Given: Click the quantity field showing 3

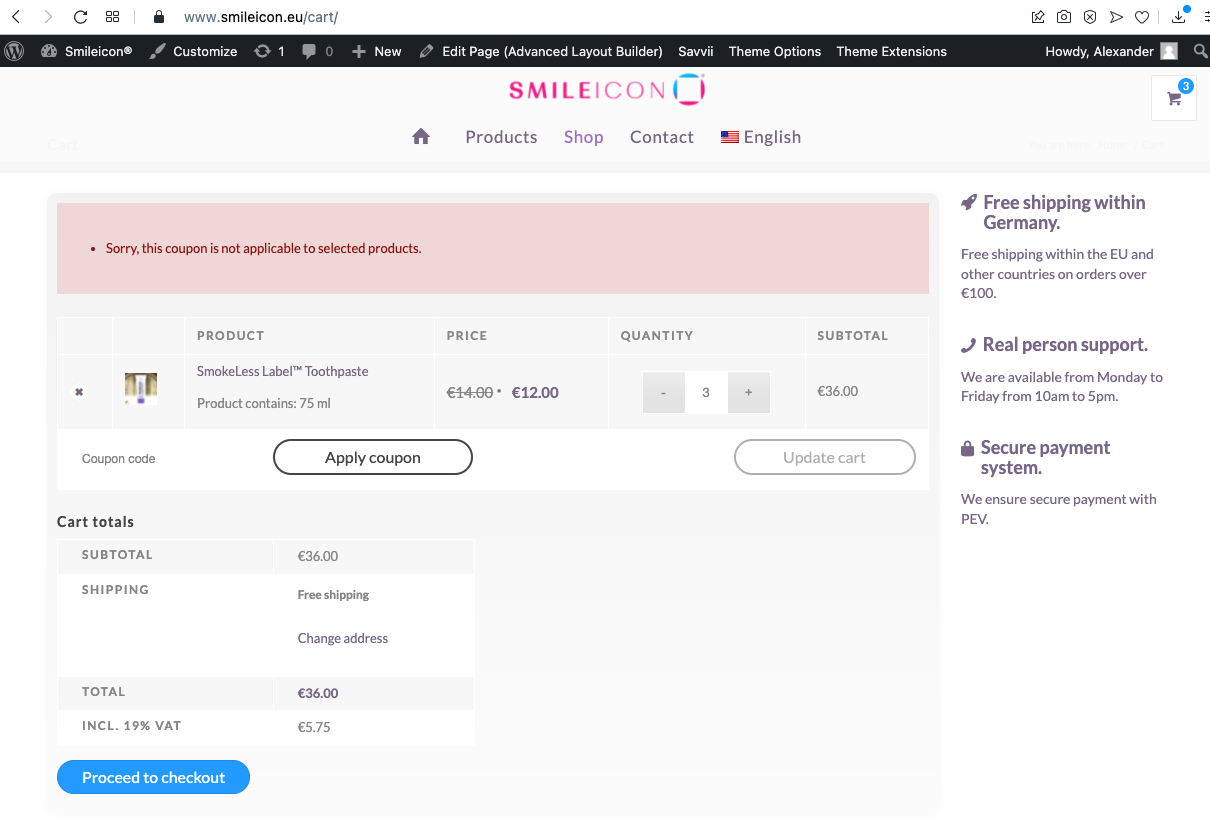Looking at the screenshot, I should coord(706,392).
